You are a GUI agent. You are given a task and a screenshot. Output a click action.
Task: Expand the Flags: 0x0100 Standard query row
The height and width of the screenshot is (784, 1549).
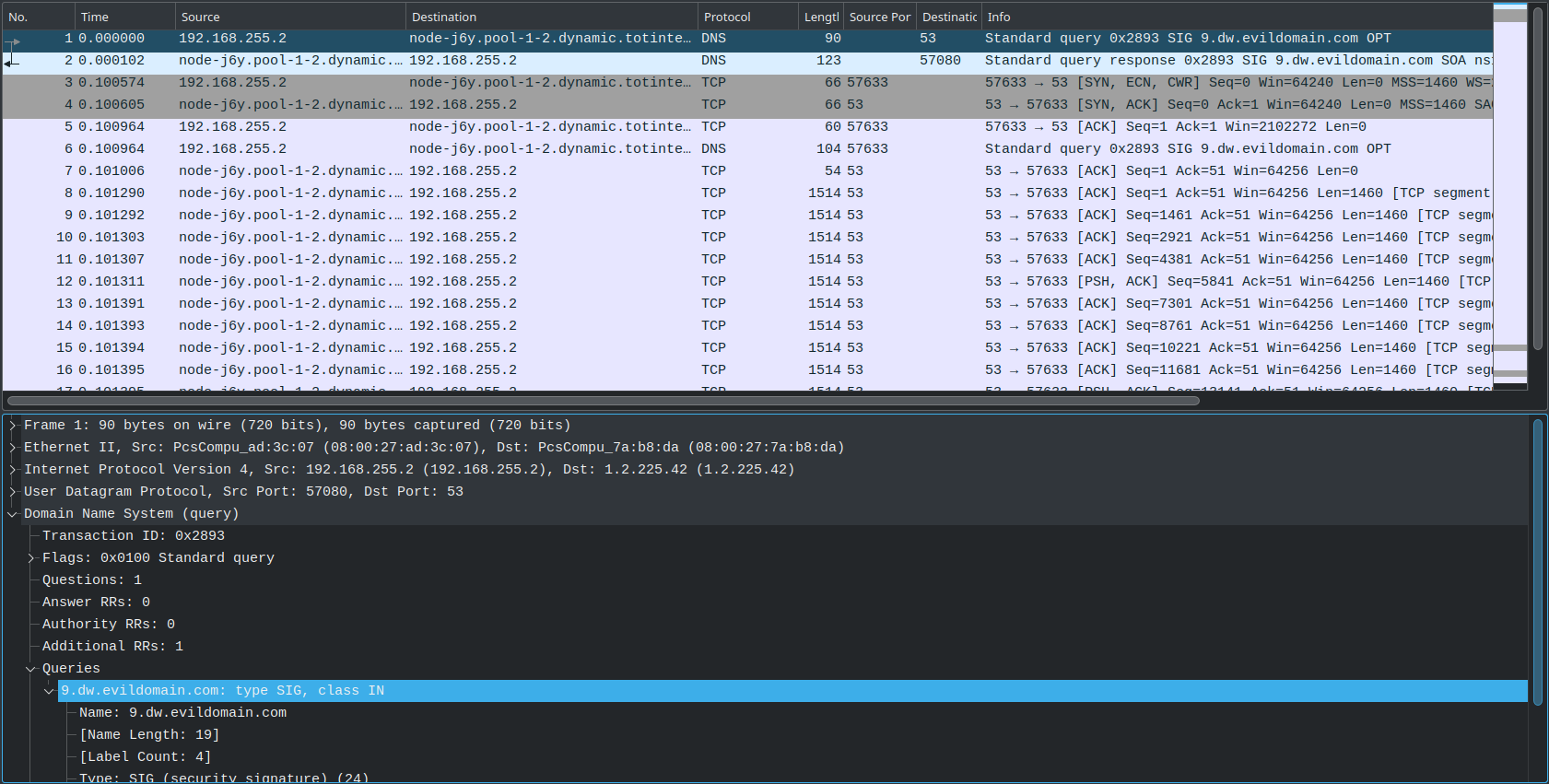(31, 558)
